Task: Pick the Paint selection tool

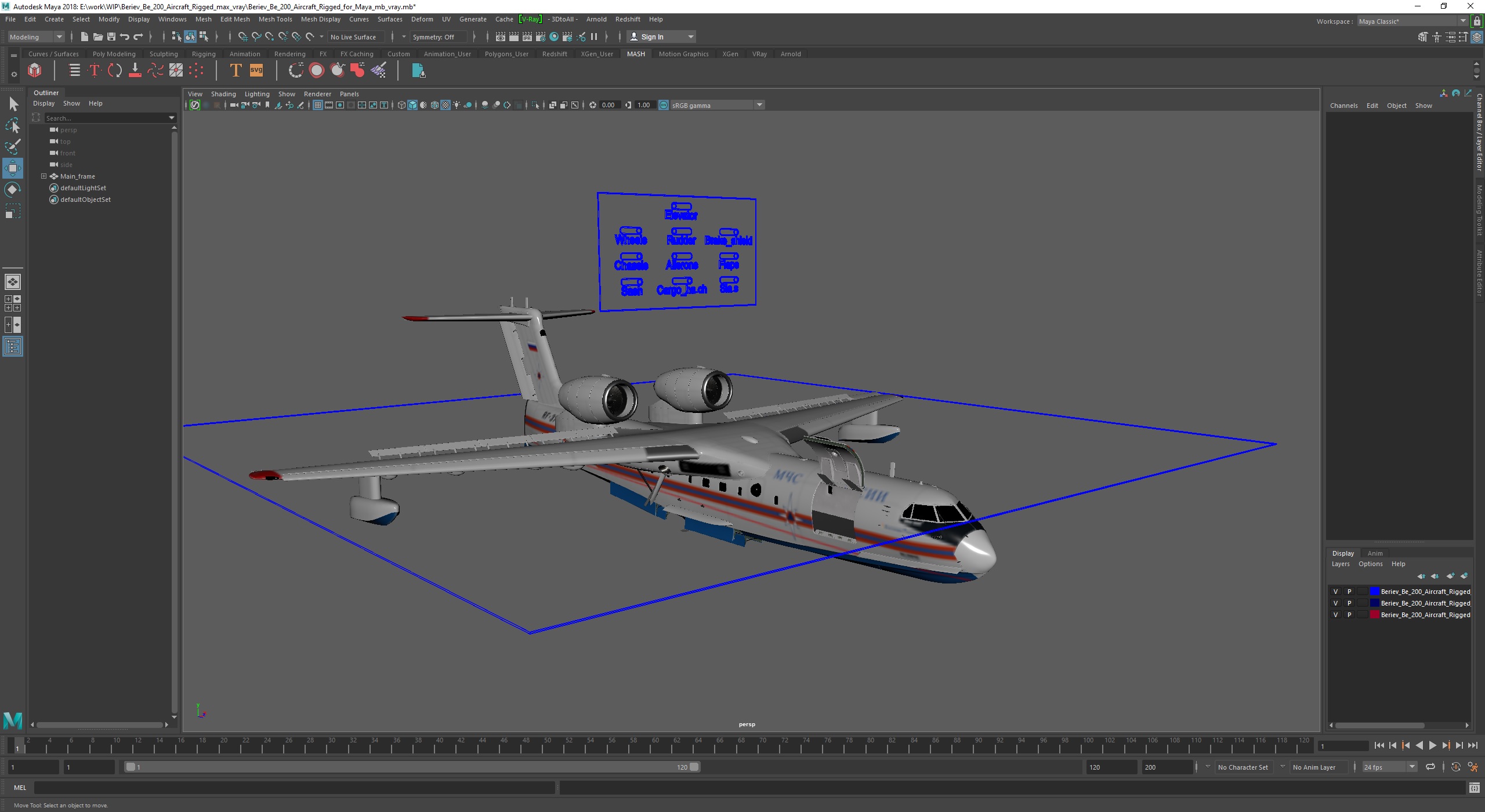Action: pyautogui.click(x=13, y=146)
